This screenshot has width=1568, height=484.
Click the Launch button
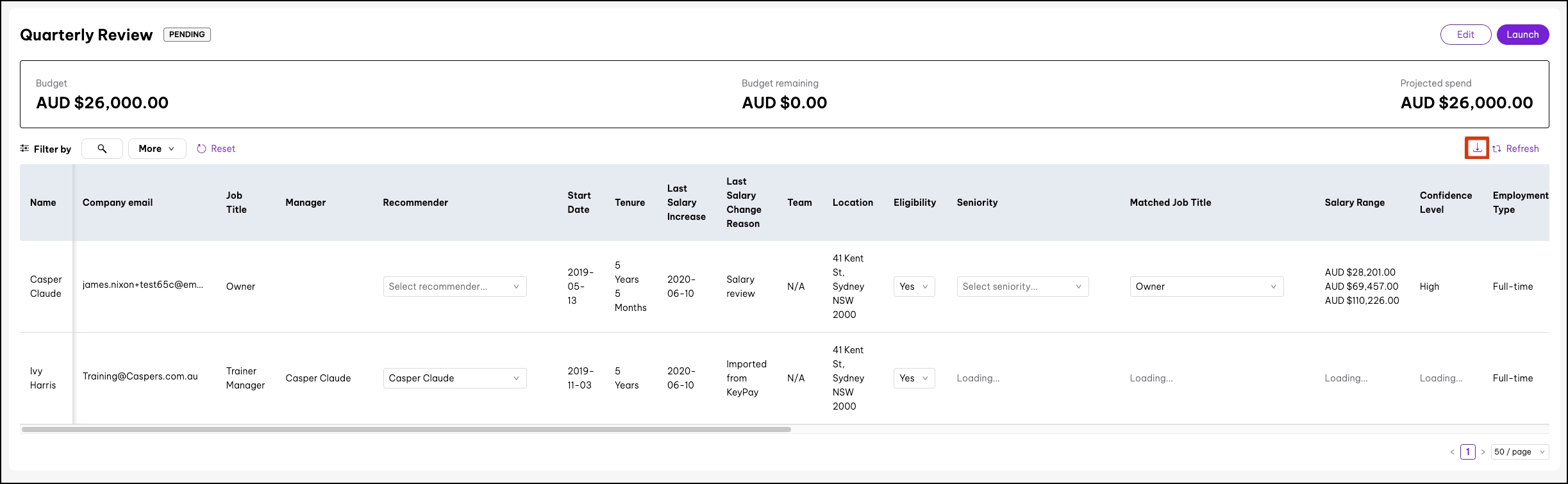(x=1522, y=35)
